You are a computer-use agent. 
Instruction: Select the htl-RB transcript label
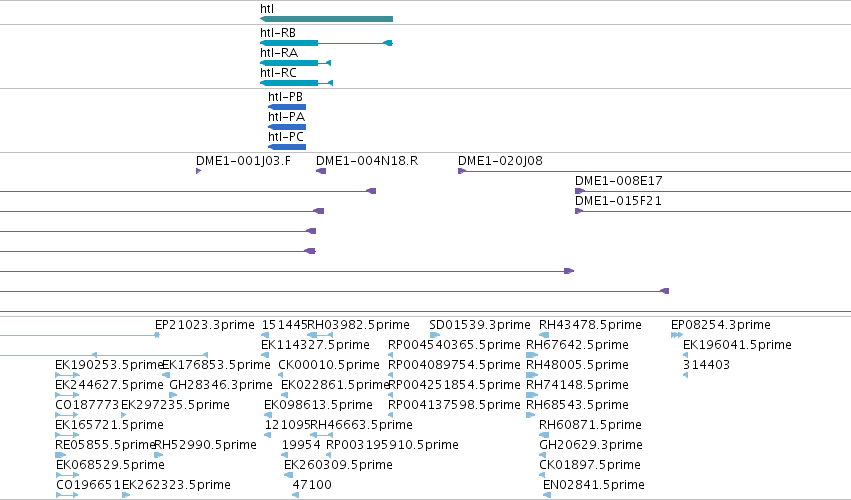[278, 33]
